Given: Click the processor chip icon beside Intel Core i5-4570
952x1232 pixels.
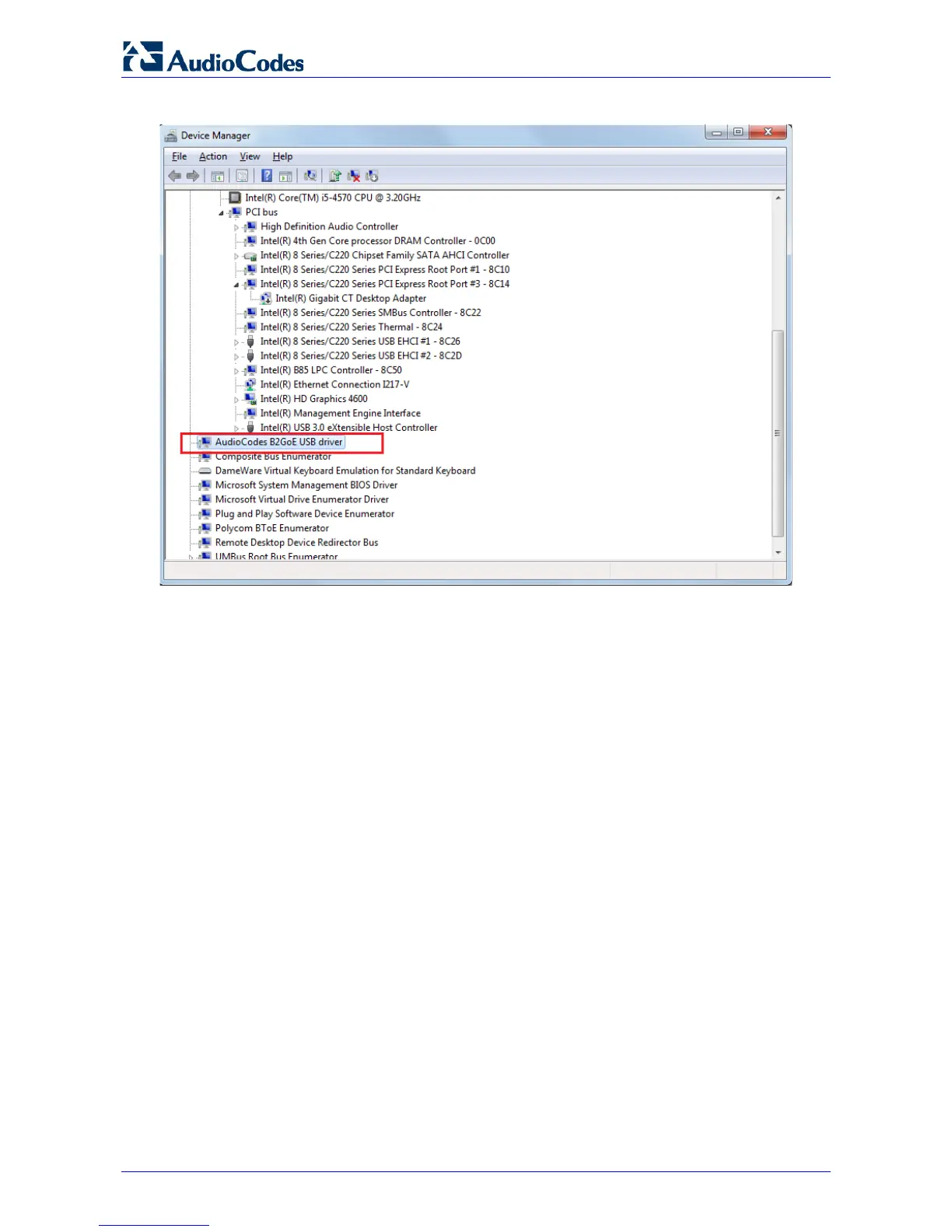Looking at the screenshot, I should (235, 198).
